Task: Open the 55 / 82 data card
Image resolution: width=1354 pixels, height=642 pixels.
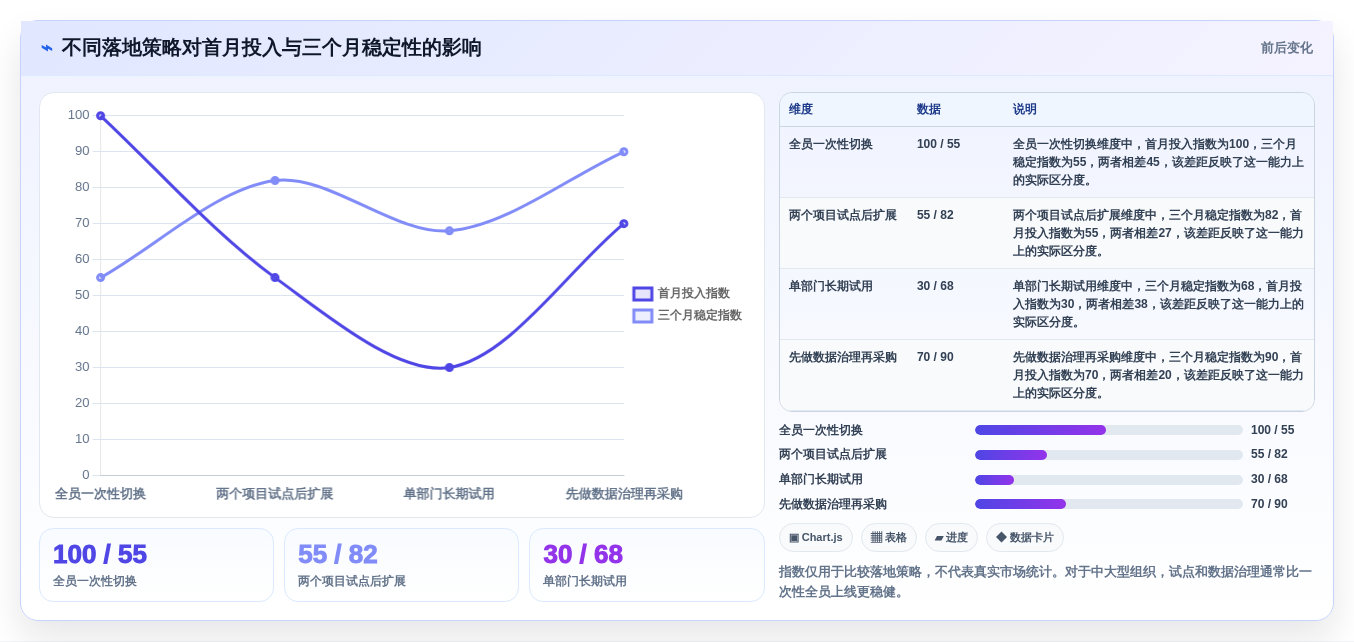Action: (x=401, y=565)
